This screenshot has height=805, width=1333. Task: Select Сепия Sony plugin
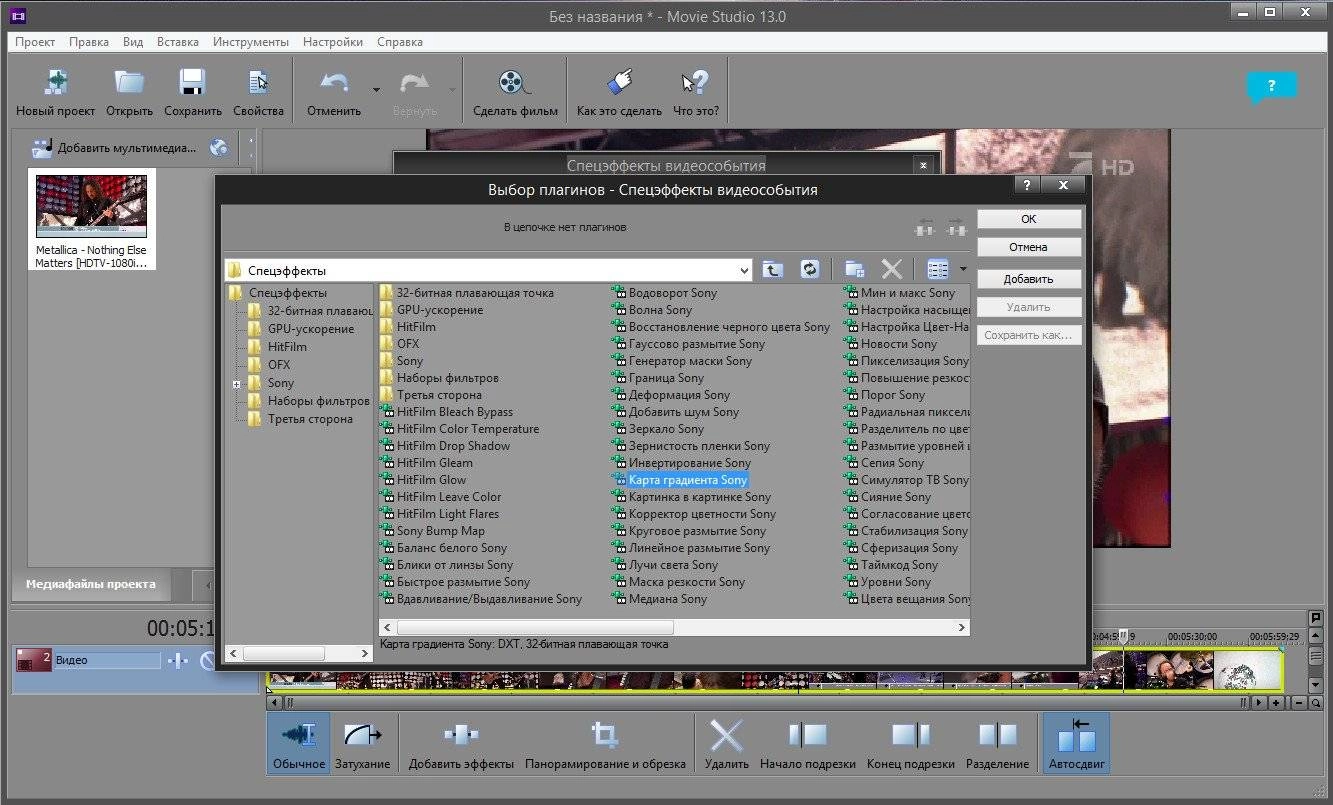pyautogui.click(x=892, y=463)
